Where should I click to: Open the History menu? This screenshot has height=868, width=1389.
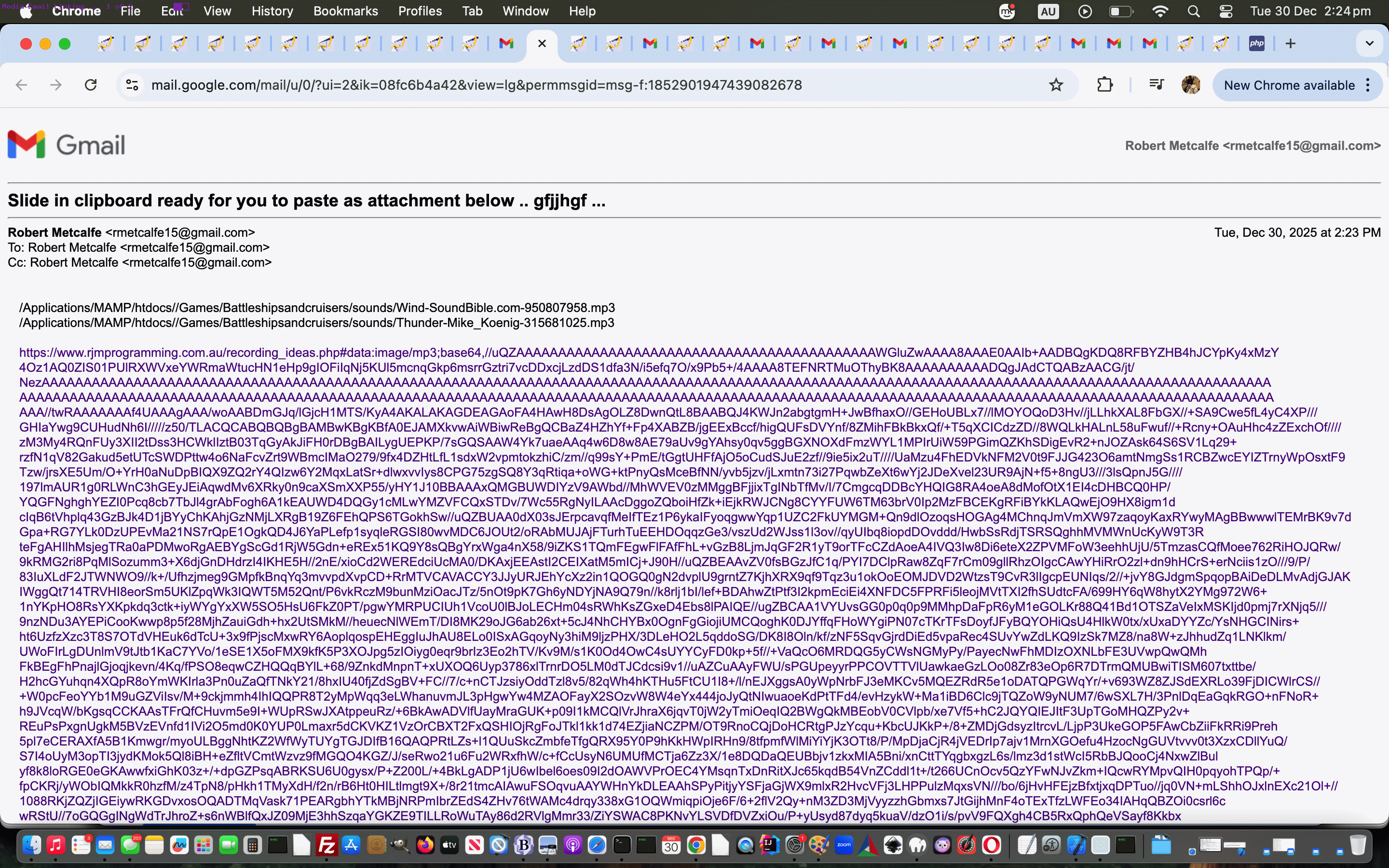tap(272, 12)
